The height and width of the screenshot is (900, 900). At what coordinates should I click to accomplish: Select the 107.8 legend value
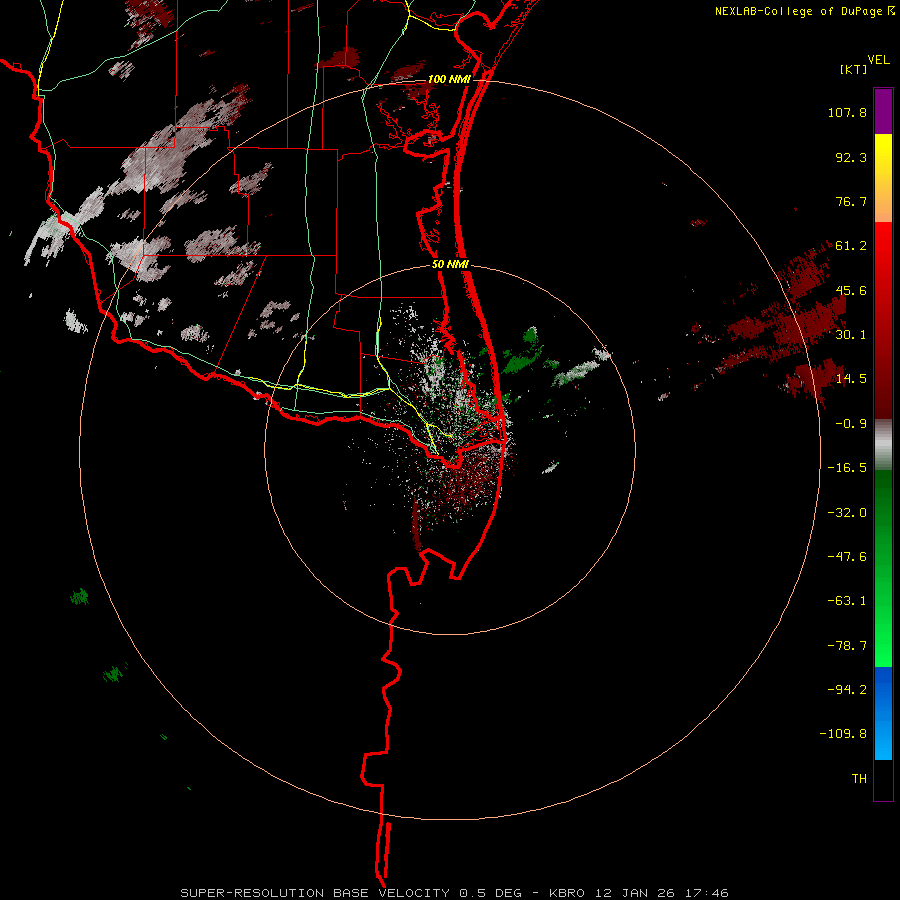coord(847,112)
